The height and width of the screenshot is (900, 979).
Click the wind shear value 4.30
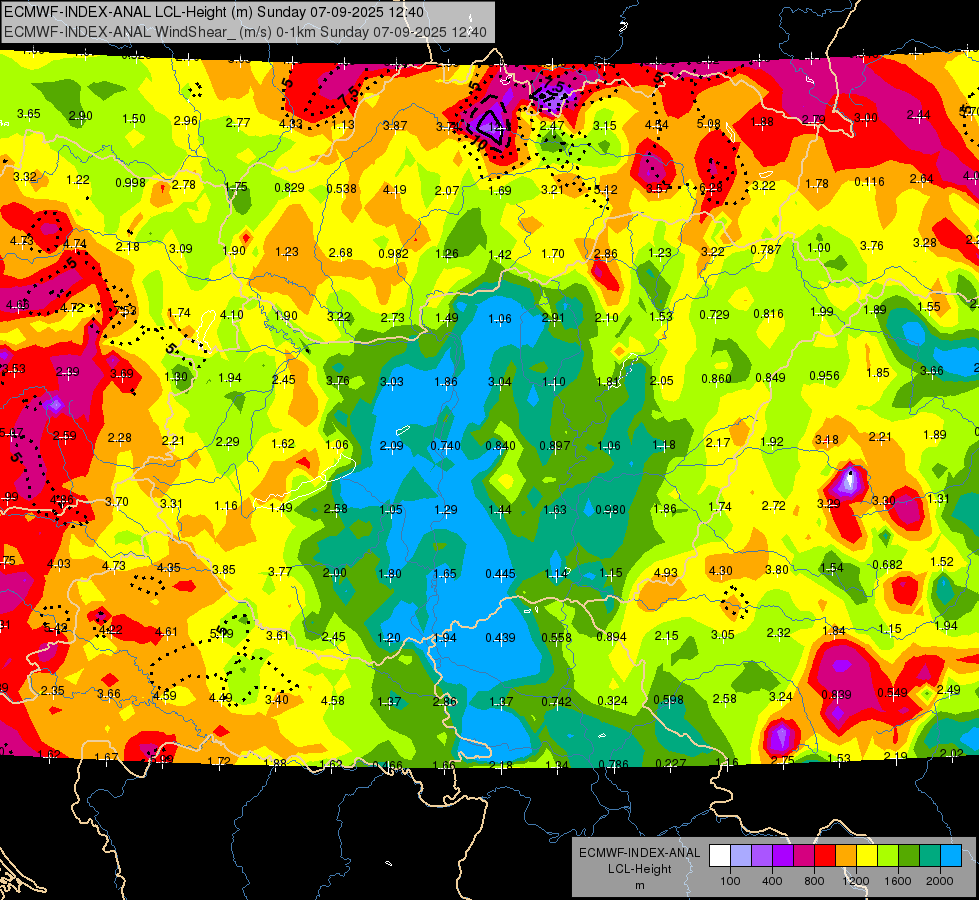click(x=721, y=571)
